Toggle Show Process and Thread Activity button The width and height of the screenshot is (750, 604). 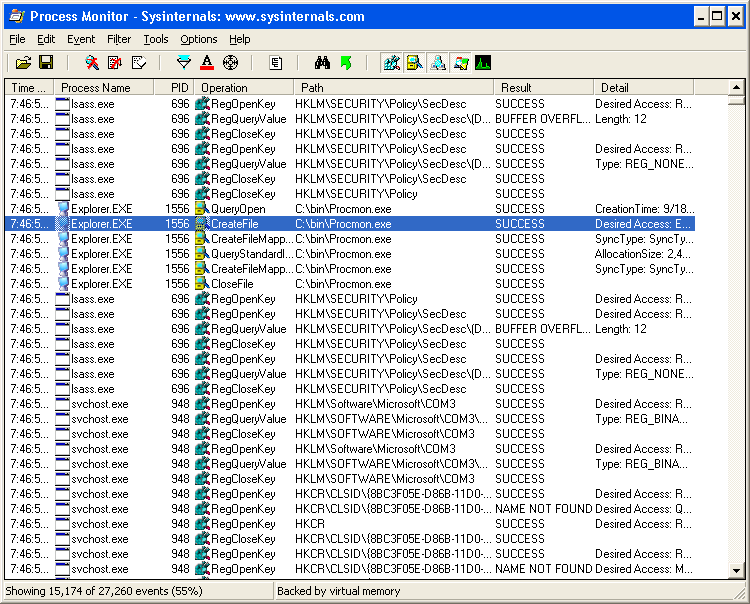pyautogui.click(x=461, y=63)
